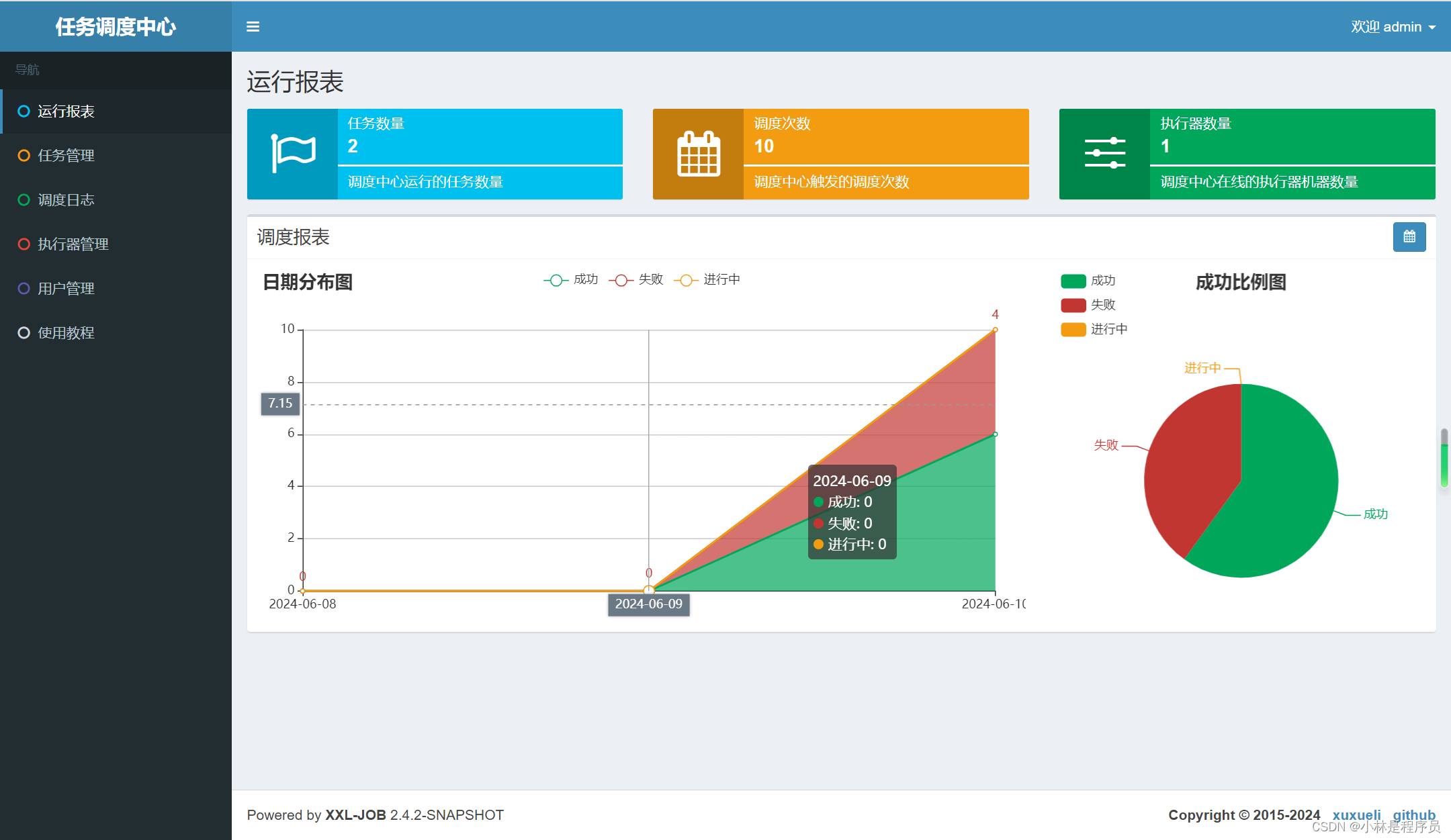Toggle the 失败 series in line chart legend
The width and height of the screenshot is (1451, 840).
click(x=636, y=280)
